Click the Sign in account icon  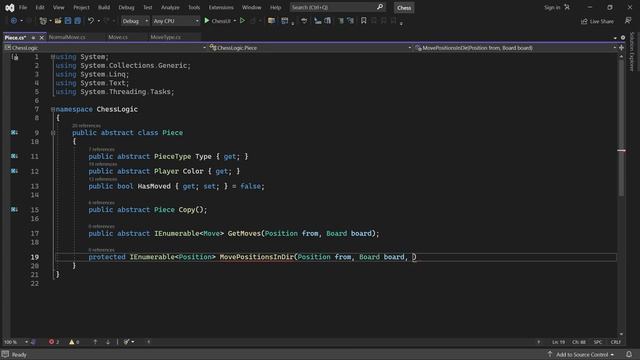tap(567, 7)
